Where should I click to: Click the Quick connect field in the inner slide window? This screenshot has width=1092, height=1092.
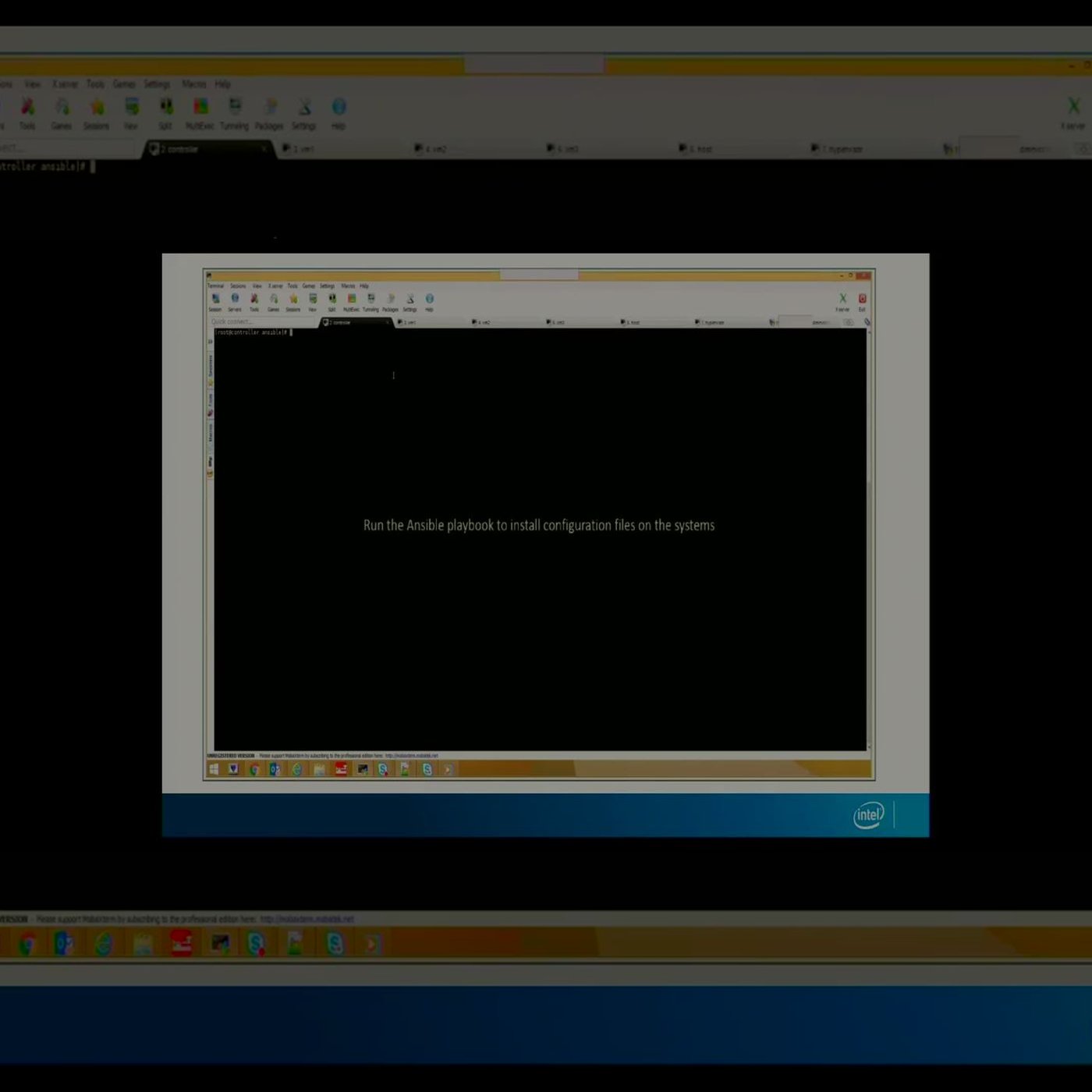click(261, 322)
